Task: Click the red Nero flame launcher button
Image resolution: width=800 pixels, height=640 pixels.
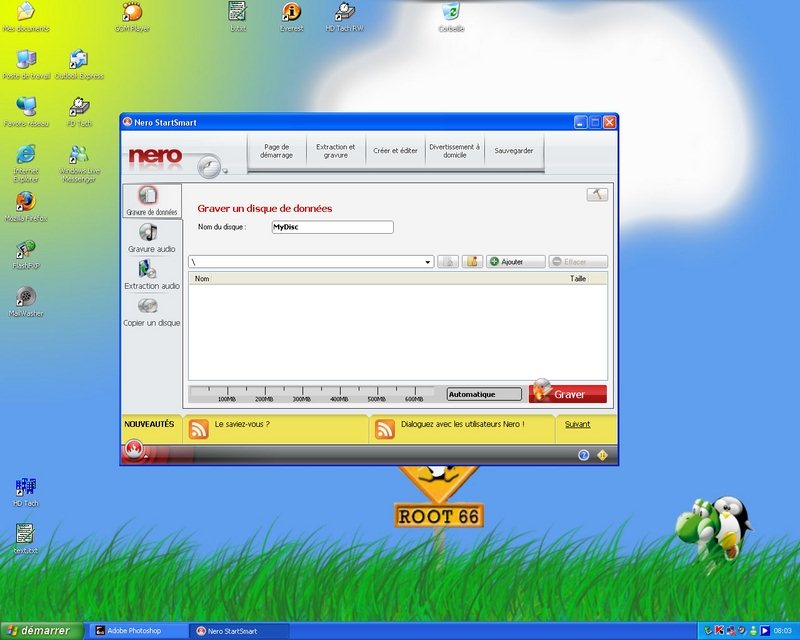Action: click(134, 451)
